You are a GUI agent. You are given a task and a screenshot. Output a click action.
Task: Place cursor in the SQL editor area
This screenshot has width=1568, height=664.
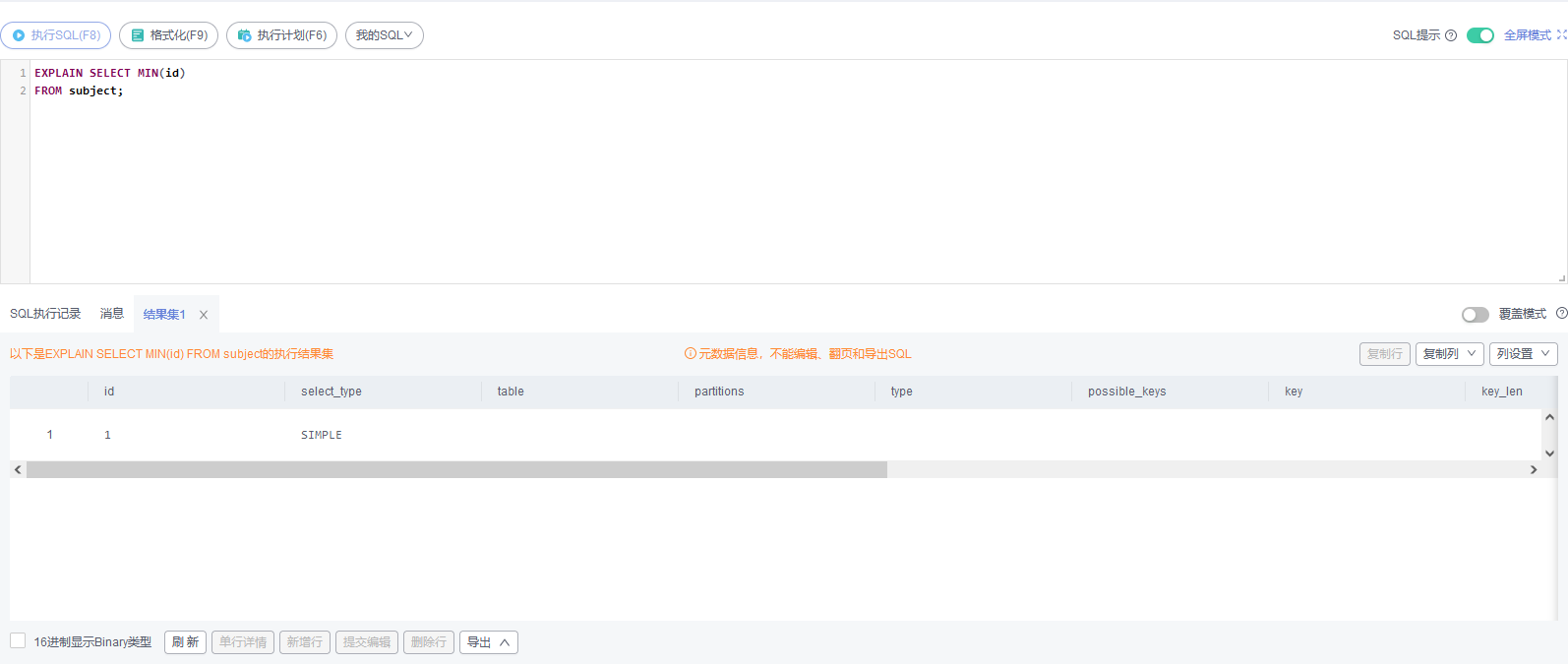[x=798, y=172]
